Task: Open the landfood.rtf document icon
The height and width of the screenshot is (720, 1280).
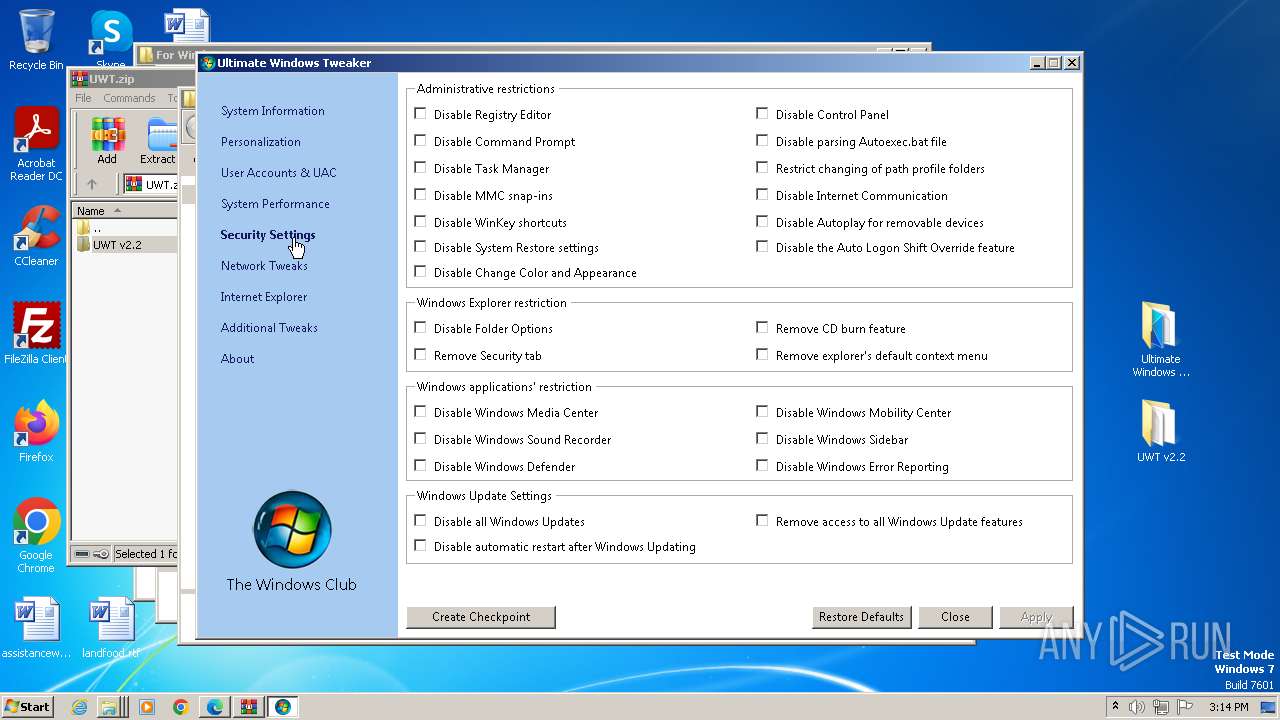Action: click(110, 628)
